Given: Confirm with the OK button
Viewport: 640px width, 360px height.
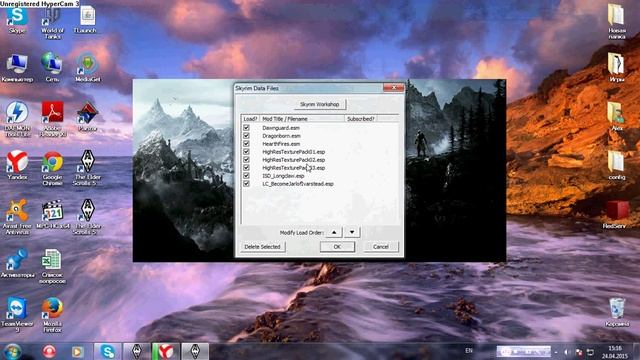Looking at the screenshot, I should point(337,247).
